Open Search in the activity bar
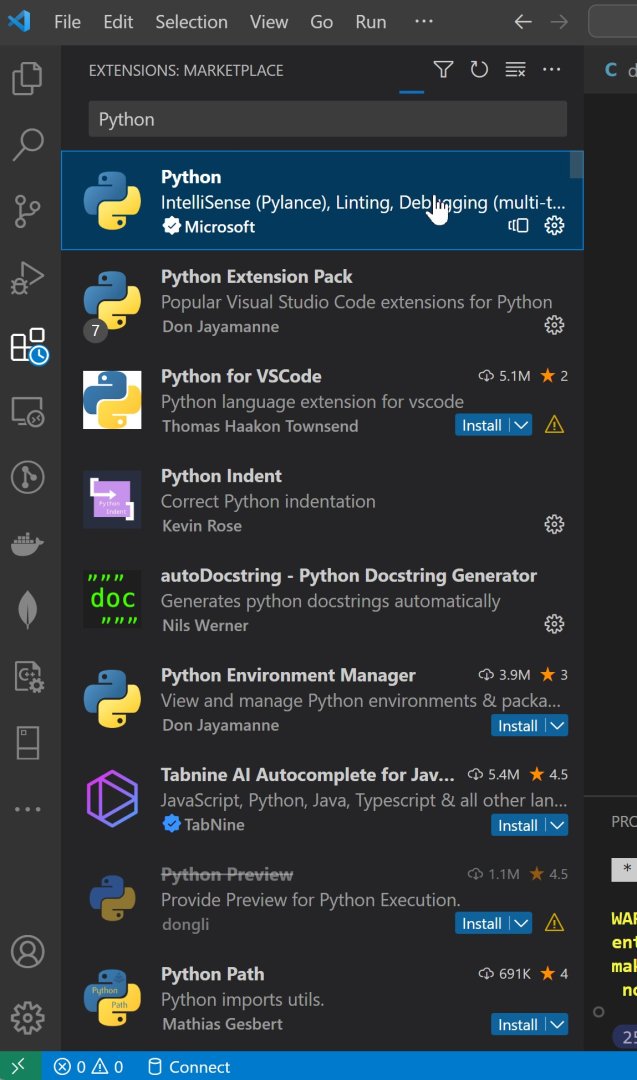The width and height of the screenshot is (637, 1080). pos(28,145)
